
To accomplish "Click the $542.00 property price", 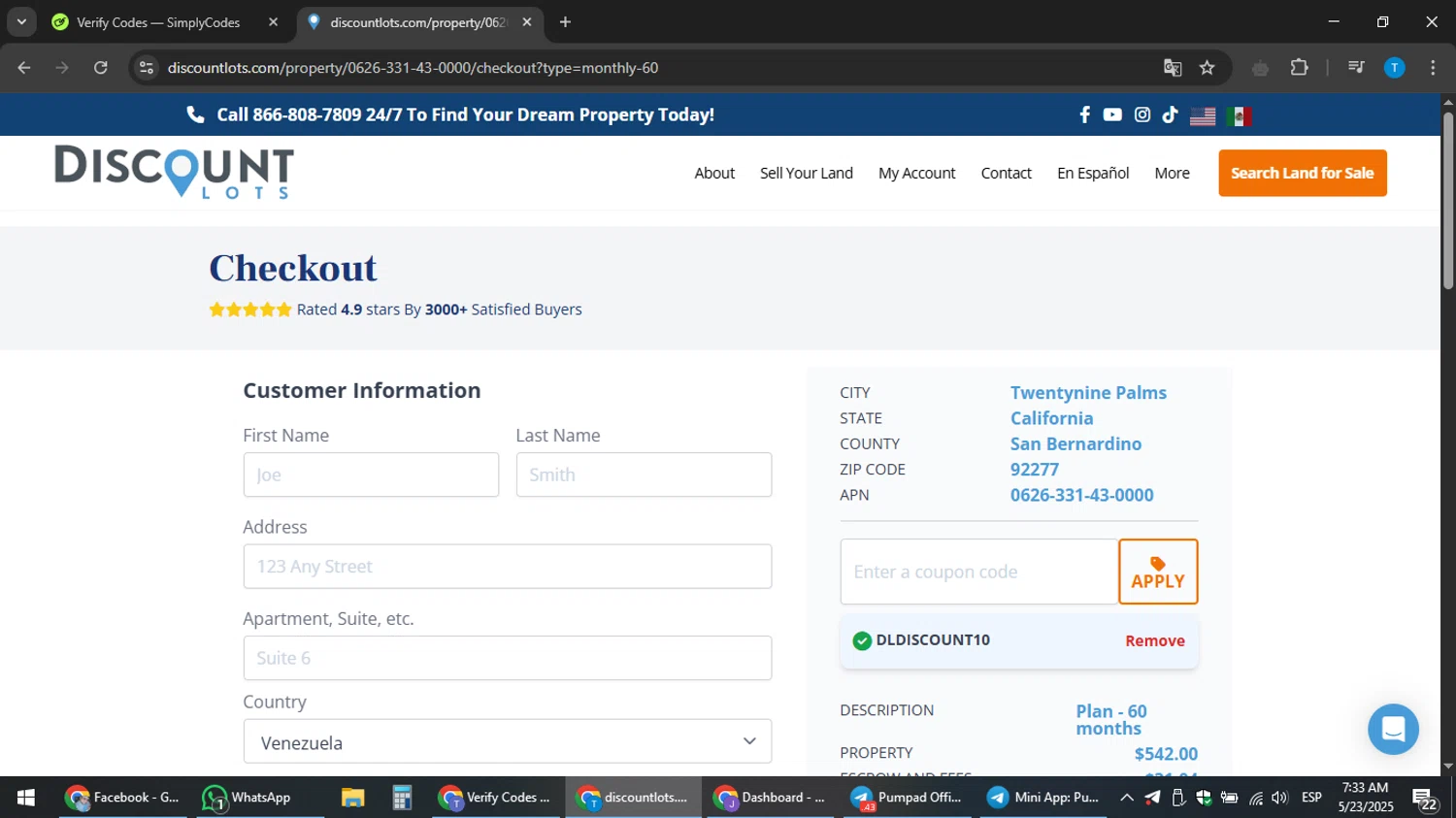I will tap(1166, 754).
